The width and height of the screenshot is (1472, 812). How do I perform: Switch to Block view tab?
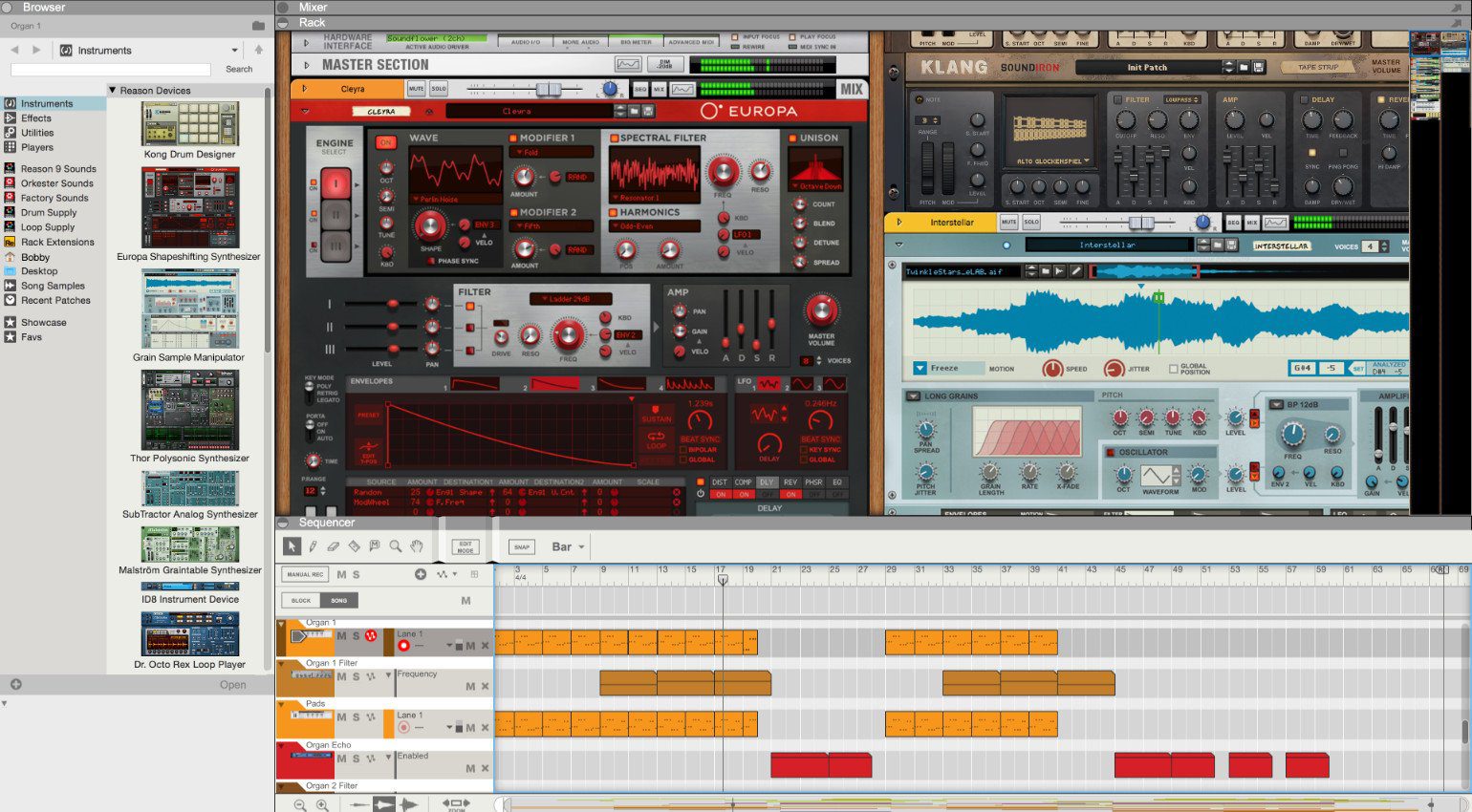click(301, 601)
